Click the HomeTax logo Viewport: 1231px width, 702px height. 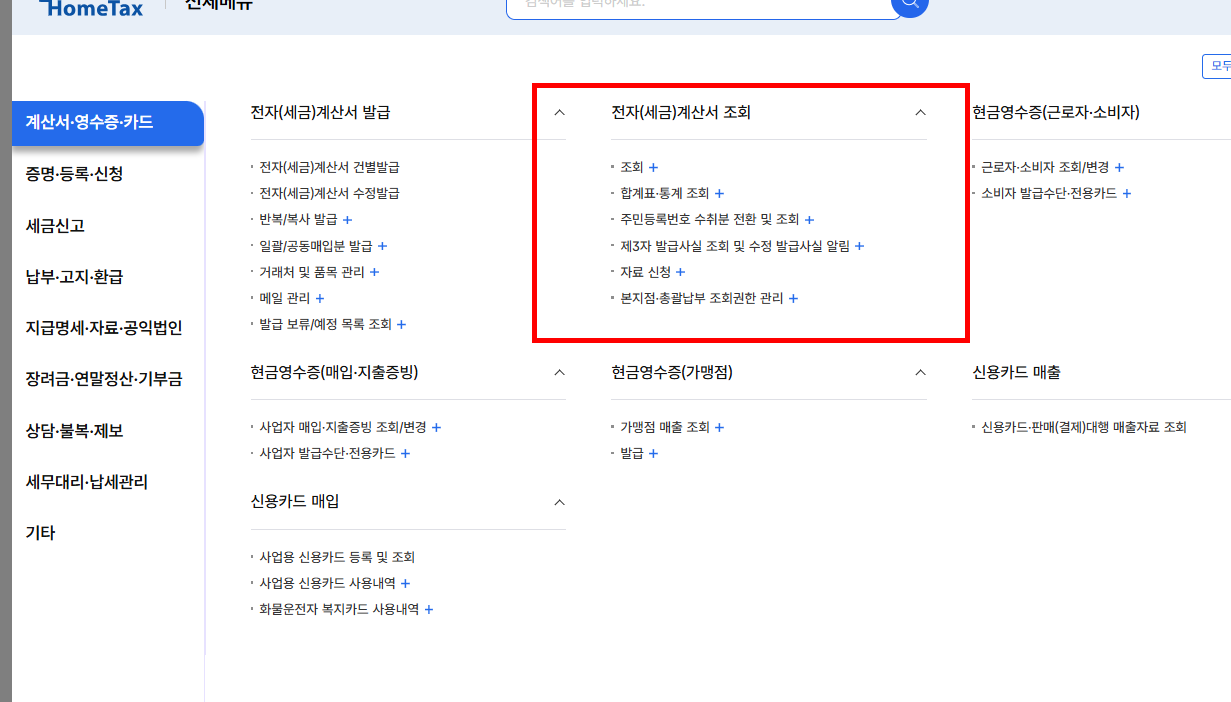[90, 8]
